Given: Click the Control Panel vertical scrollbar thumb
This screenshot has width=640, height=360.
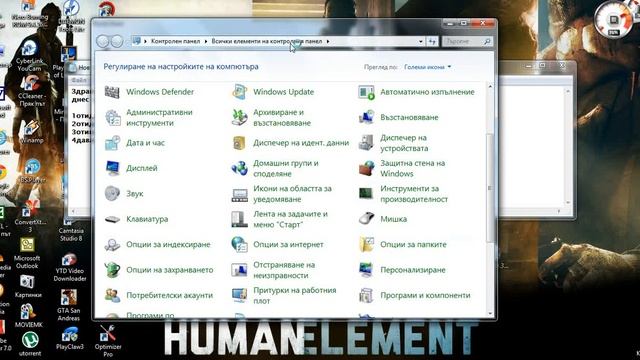Looking at the screenshot, I should 490,188.
